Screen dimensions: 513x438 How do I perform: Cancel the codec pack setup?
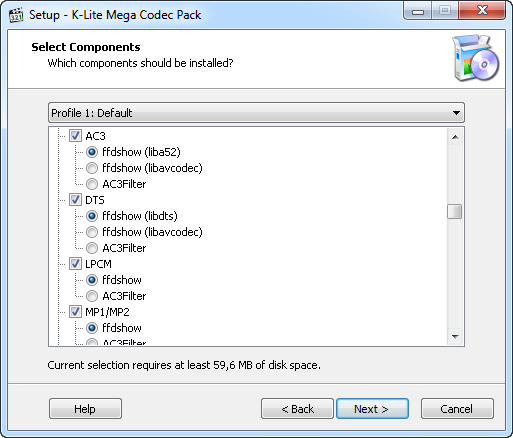pos(457,408)
